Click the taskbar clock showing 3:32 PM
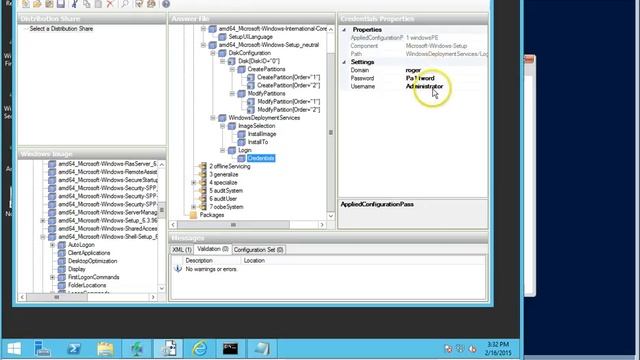640x360 pixels. pos(498,349)
